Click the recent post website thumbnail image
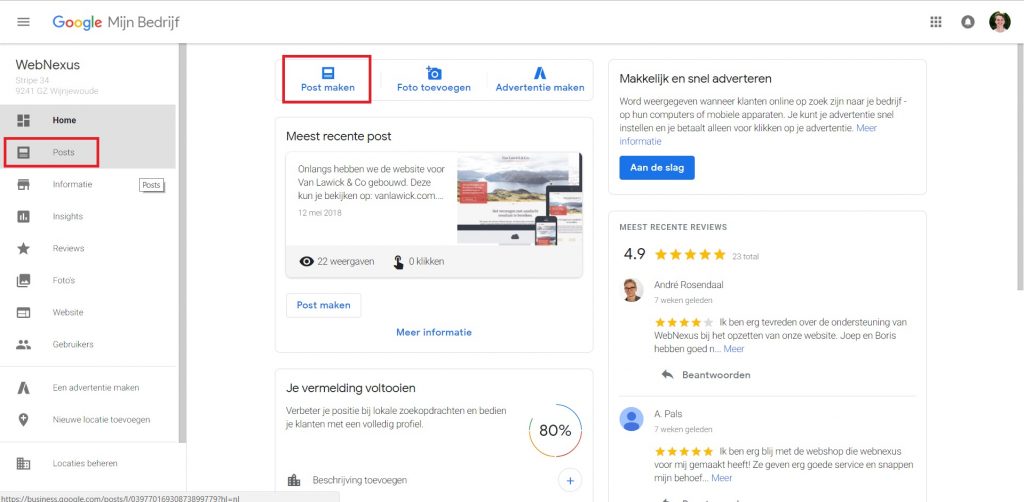Image resolution: width=1024 pixels, height=502 pixels. pos(519,199)
